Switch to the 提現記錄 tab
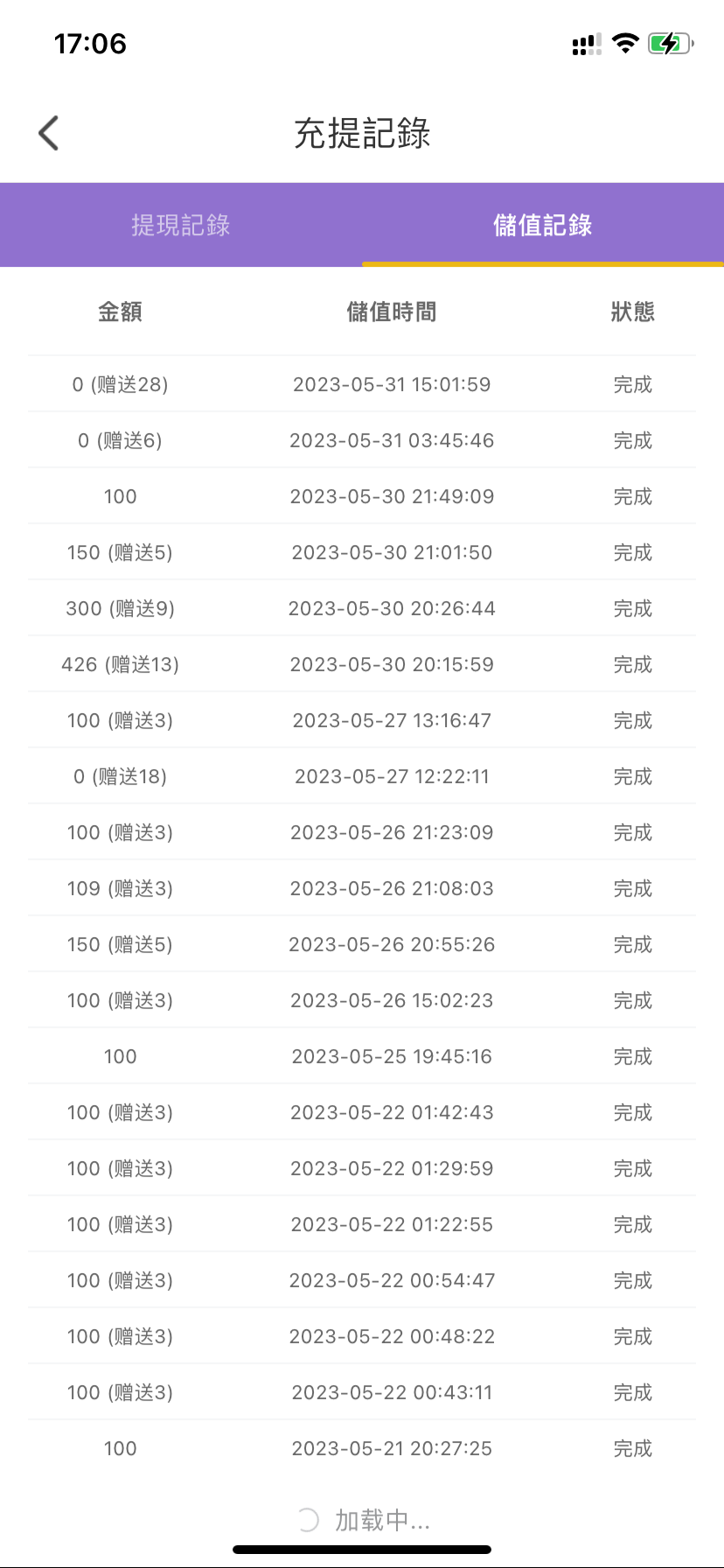 point(181,225)
